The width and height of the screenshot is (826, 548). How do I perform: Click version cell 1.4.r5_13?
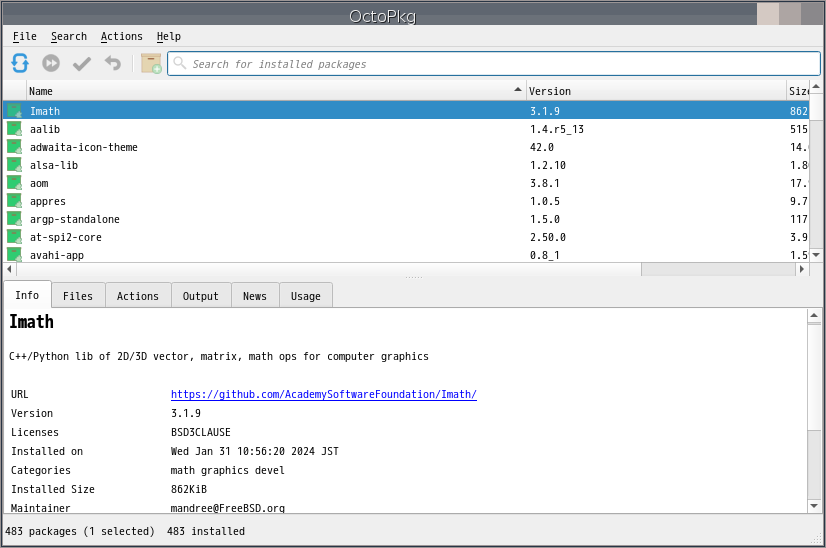click(557, 129)
